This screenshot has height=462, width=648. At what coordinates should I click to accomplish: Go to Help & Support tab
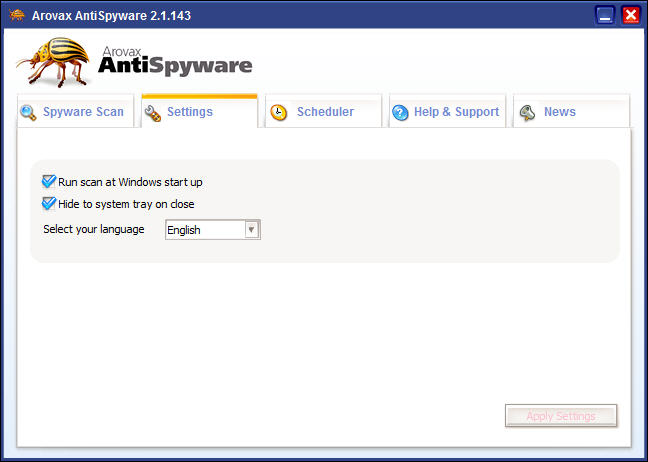(447, 112)
